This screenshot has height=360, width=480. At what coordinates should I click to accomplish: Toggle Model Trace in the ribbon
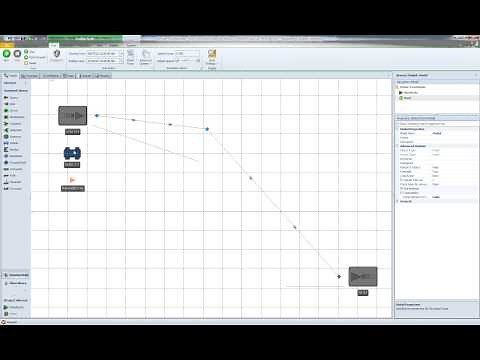point(130,57)
